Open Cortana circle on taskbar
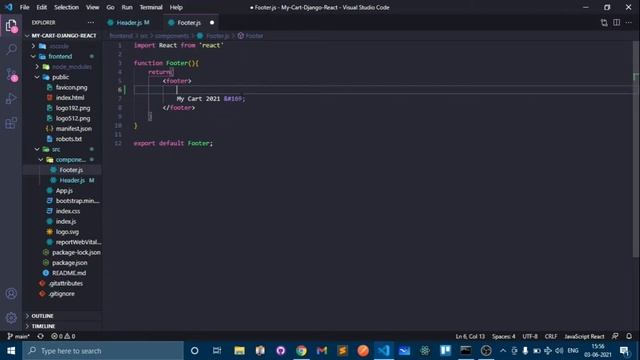 tap(195, 351)
